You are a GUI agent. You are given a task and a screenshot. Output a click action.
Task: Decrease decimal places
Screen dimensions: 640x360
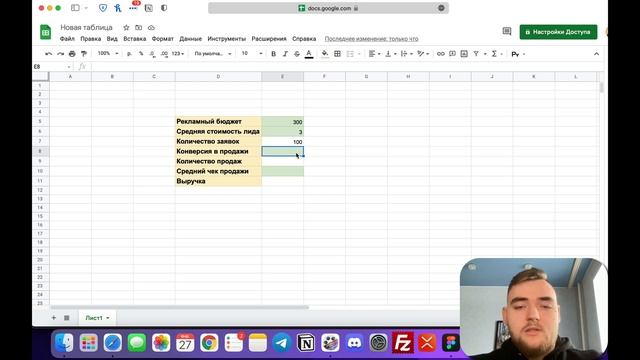click(x=152, y=53)
